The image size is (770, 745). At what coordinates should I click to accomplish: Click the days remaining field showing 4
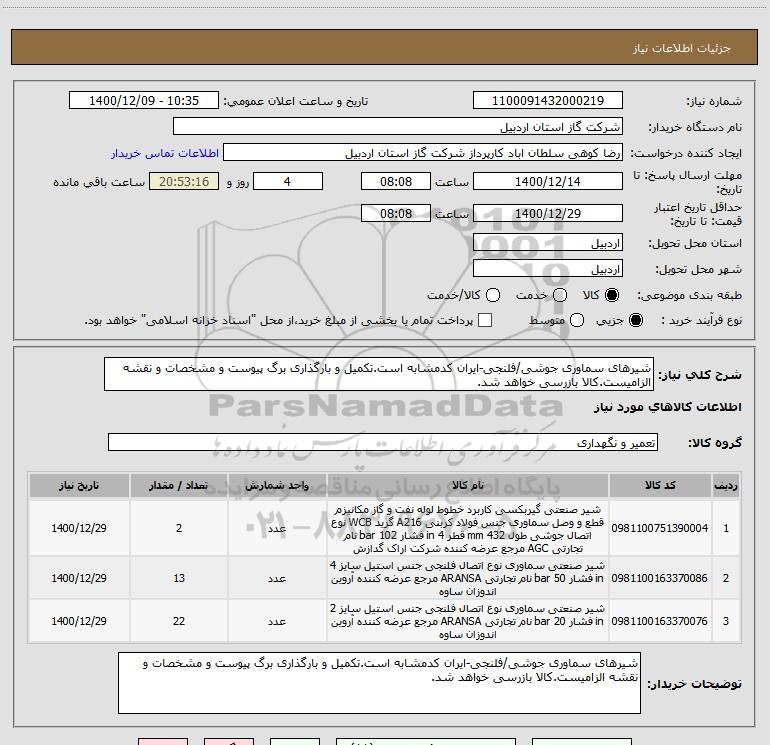click(x=287, y=182)
